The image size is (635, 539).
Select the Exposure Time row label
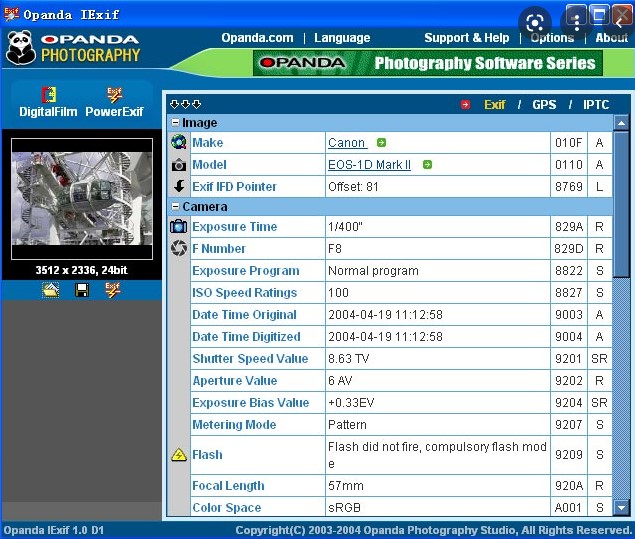coord(234,227)
